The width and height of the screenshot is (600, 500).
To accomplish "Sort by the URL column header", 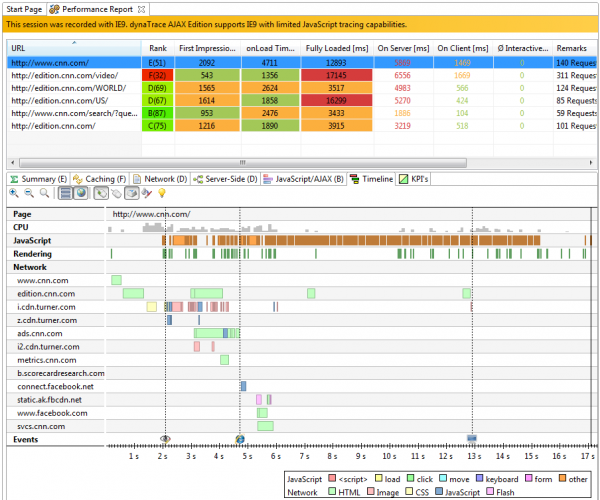I will click(x=74, y=48).
